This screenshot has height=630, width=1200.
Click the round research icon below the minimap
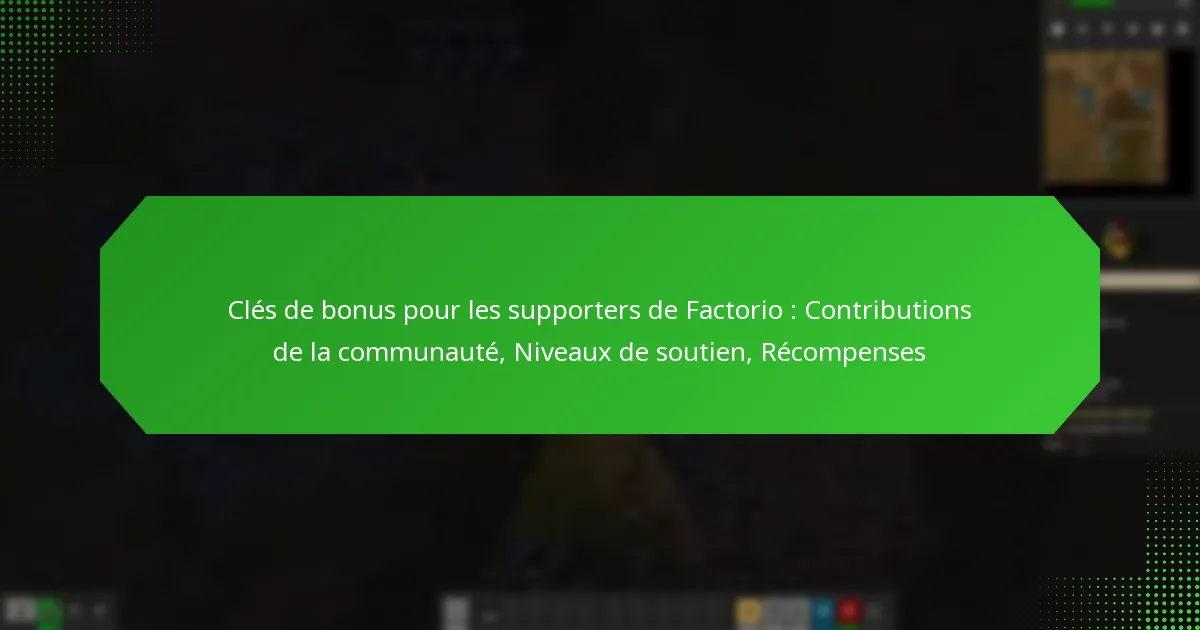tap(1113, 238)
